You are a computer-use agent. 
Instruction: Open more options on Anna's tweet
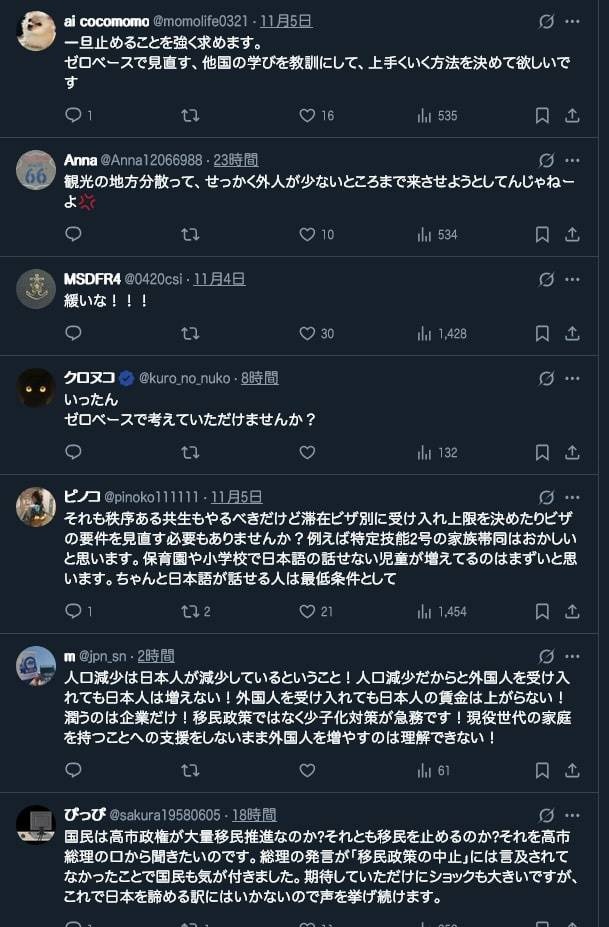point(572,160)
